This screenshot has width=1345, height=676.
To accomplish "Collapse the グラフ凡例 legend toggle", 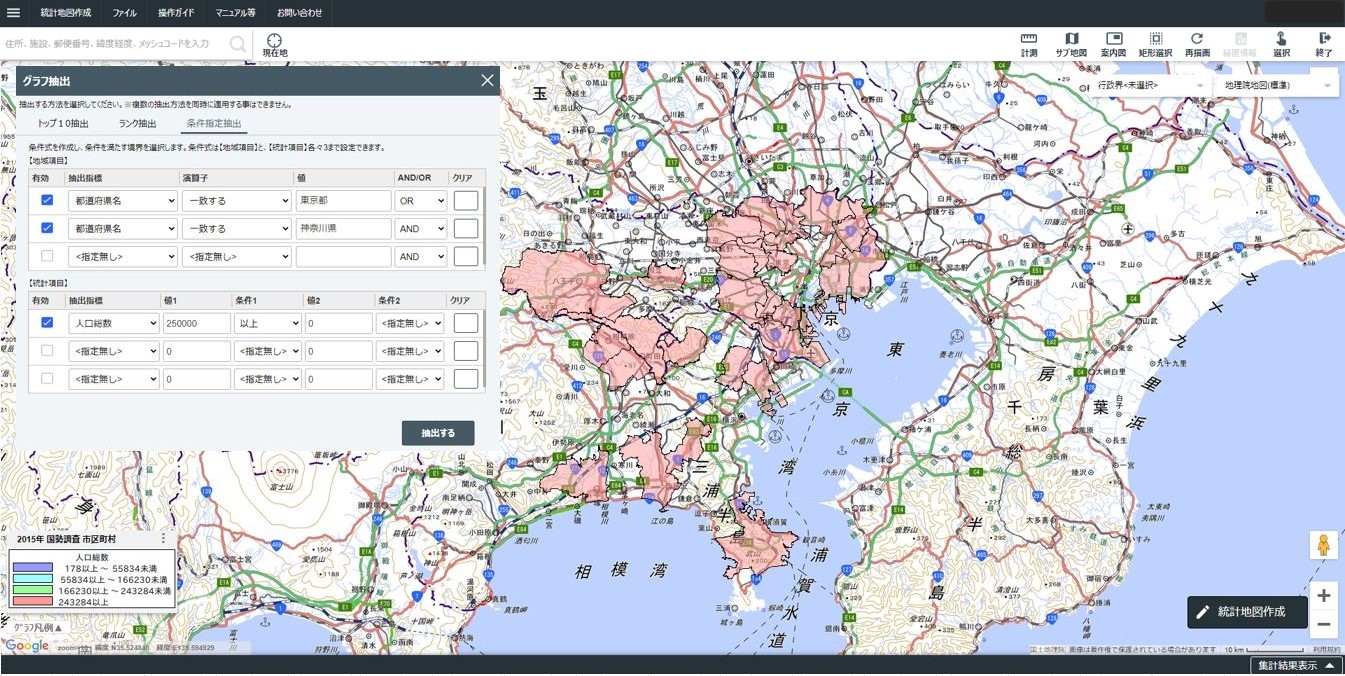I will click(x=37, y=628).
